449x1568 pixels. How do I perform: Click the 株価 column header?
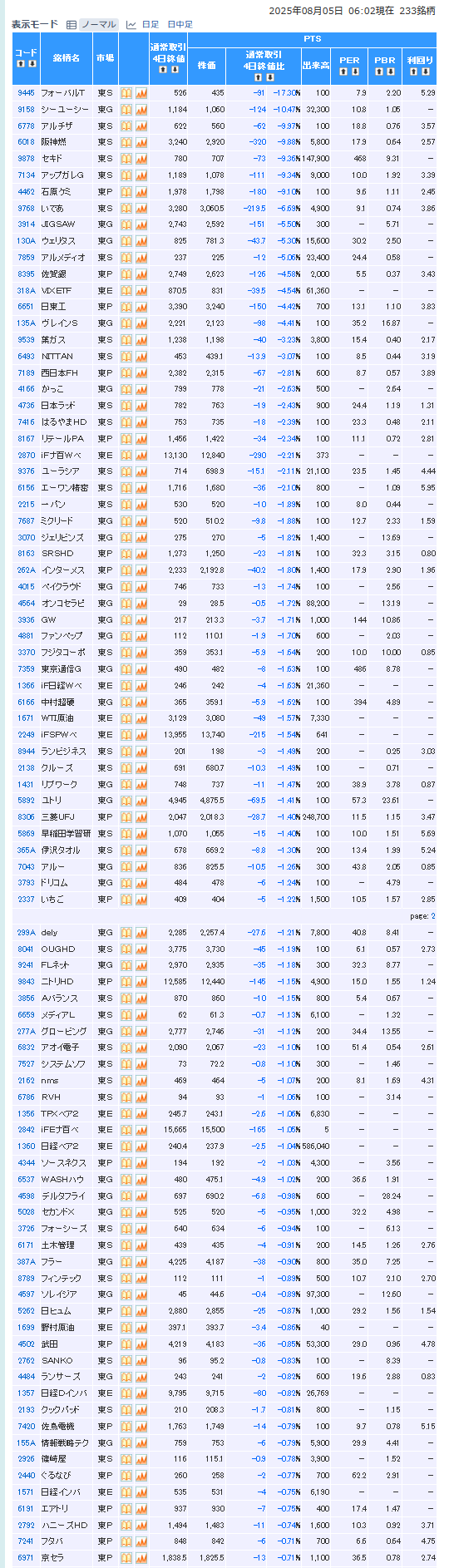tap(206, 65)
